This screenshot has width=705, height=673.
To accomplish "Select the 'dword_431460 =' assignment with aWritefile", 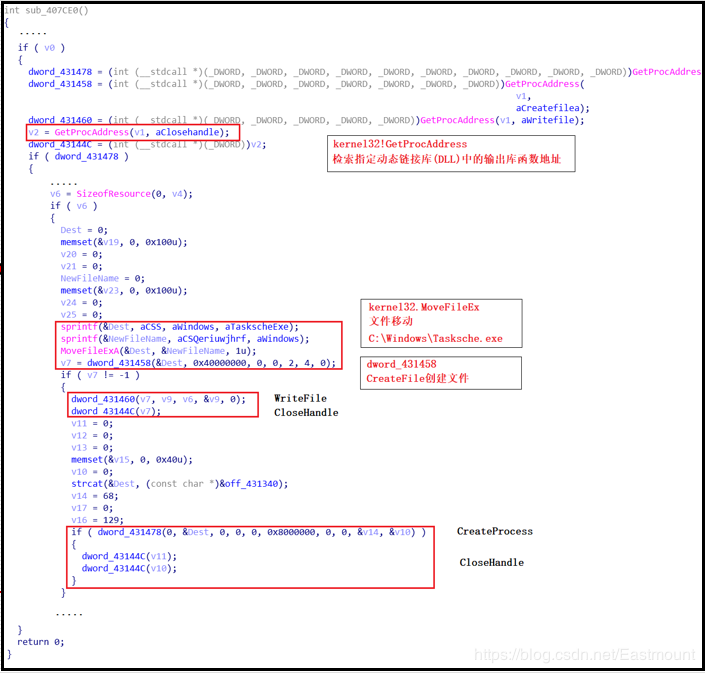I will [x=306, y=120].
